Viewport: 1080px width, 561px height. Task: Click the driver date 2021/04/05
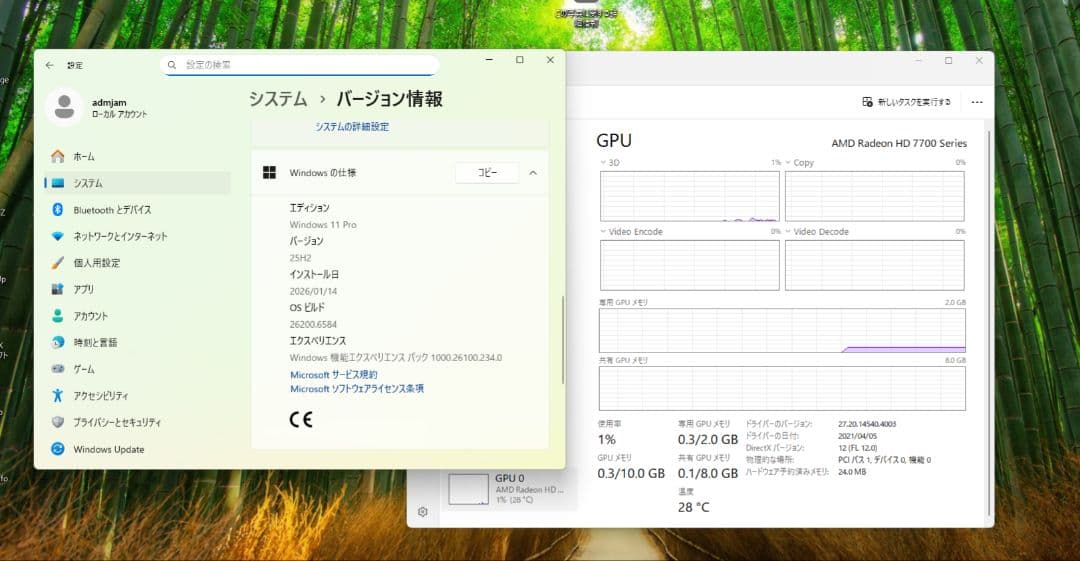tap(858, 436)
